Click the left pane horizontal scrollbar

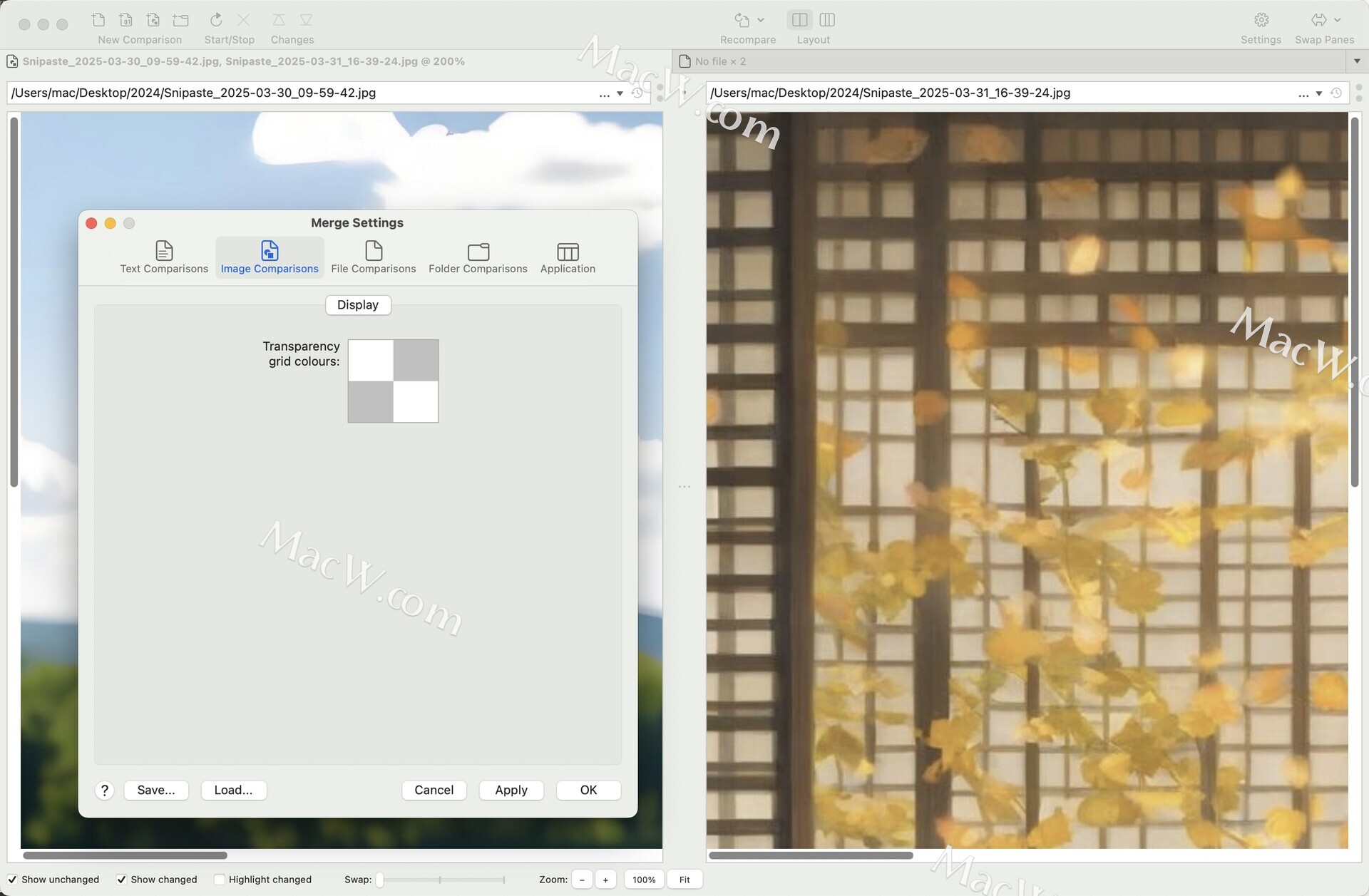pos(125,855)
